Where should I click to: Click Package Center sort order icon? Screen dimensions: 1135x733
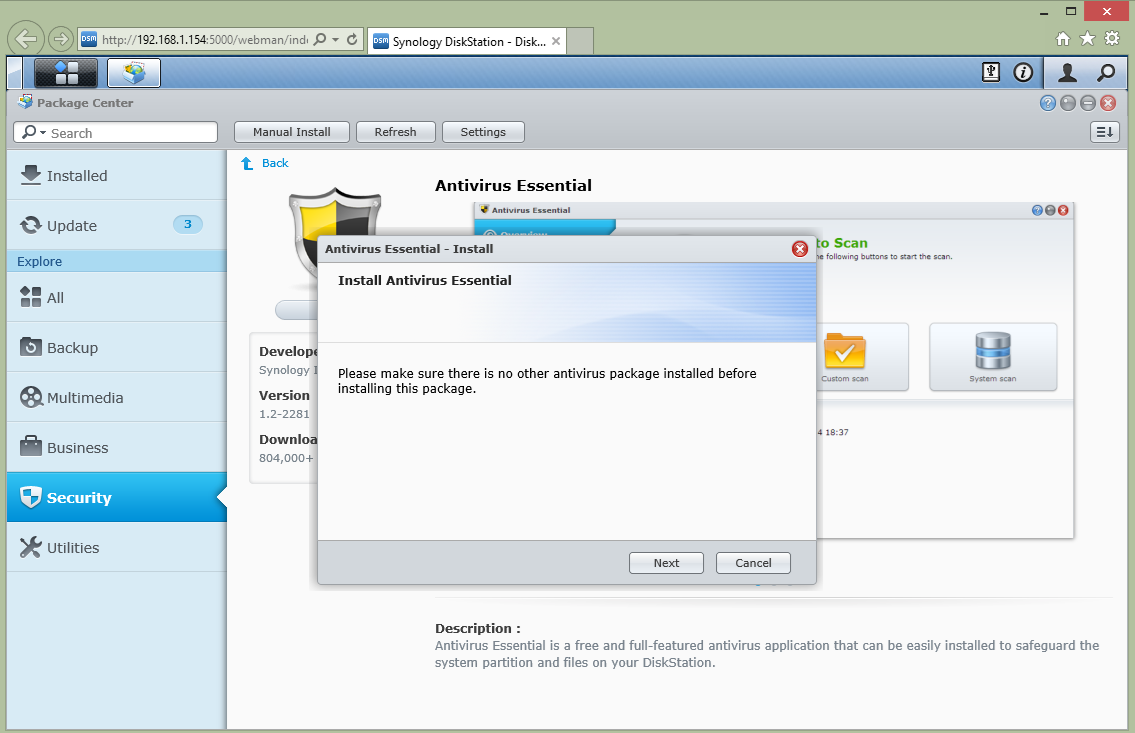pyautogui.click(x=1105, y=132)
